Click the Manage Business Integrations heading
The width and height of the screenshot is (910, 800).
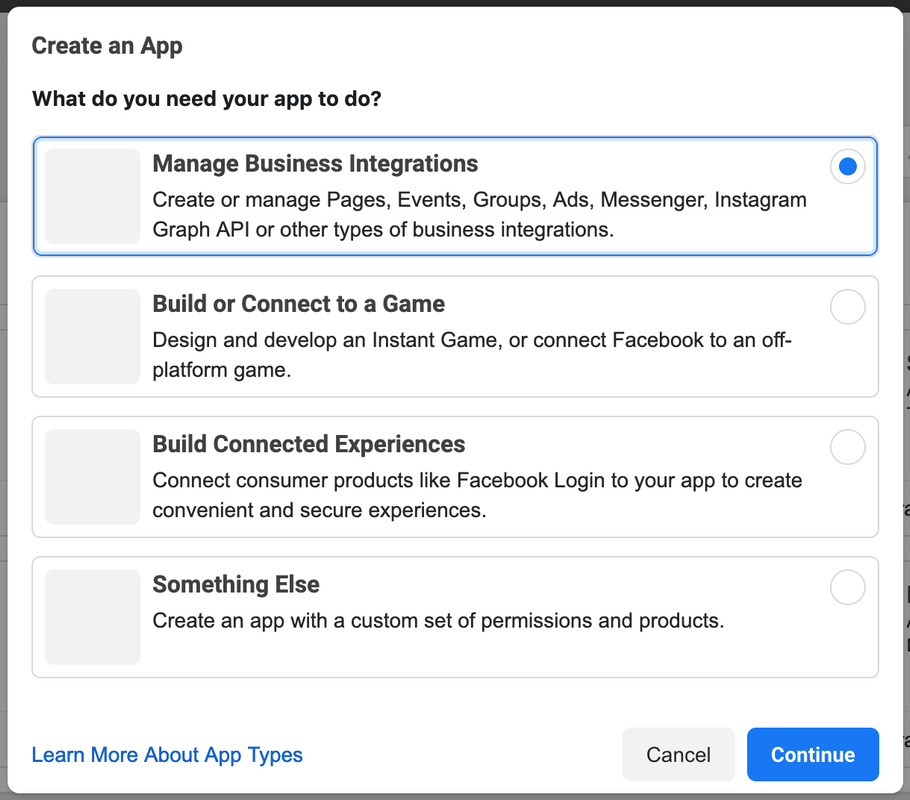pyautogui.click(x=315, y=164)
